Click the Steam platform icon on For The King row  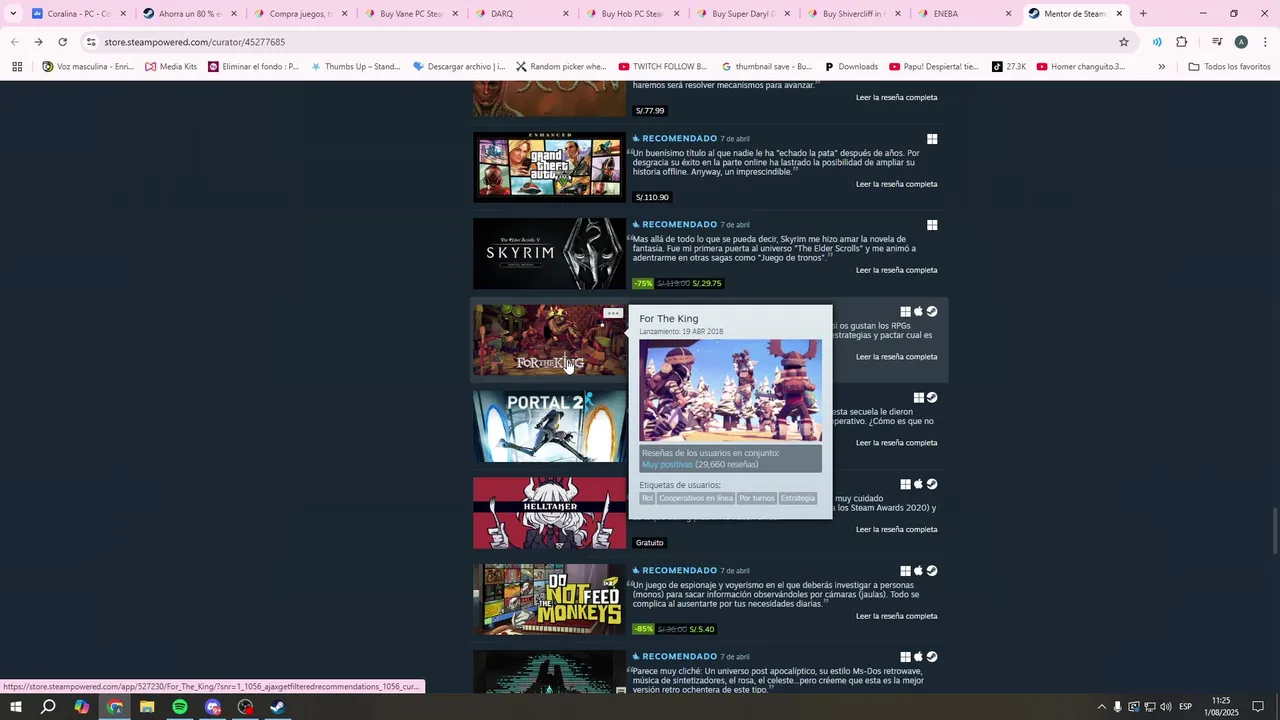coord(932,312)
